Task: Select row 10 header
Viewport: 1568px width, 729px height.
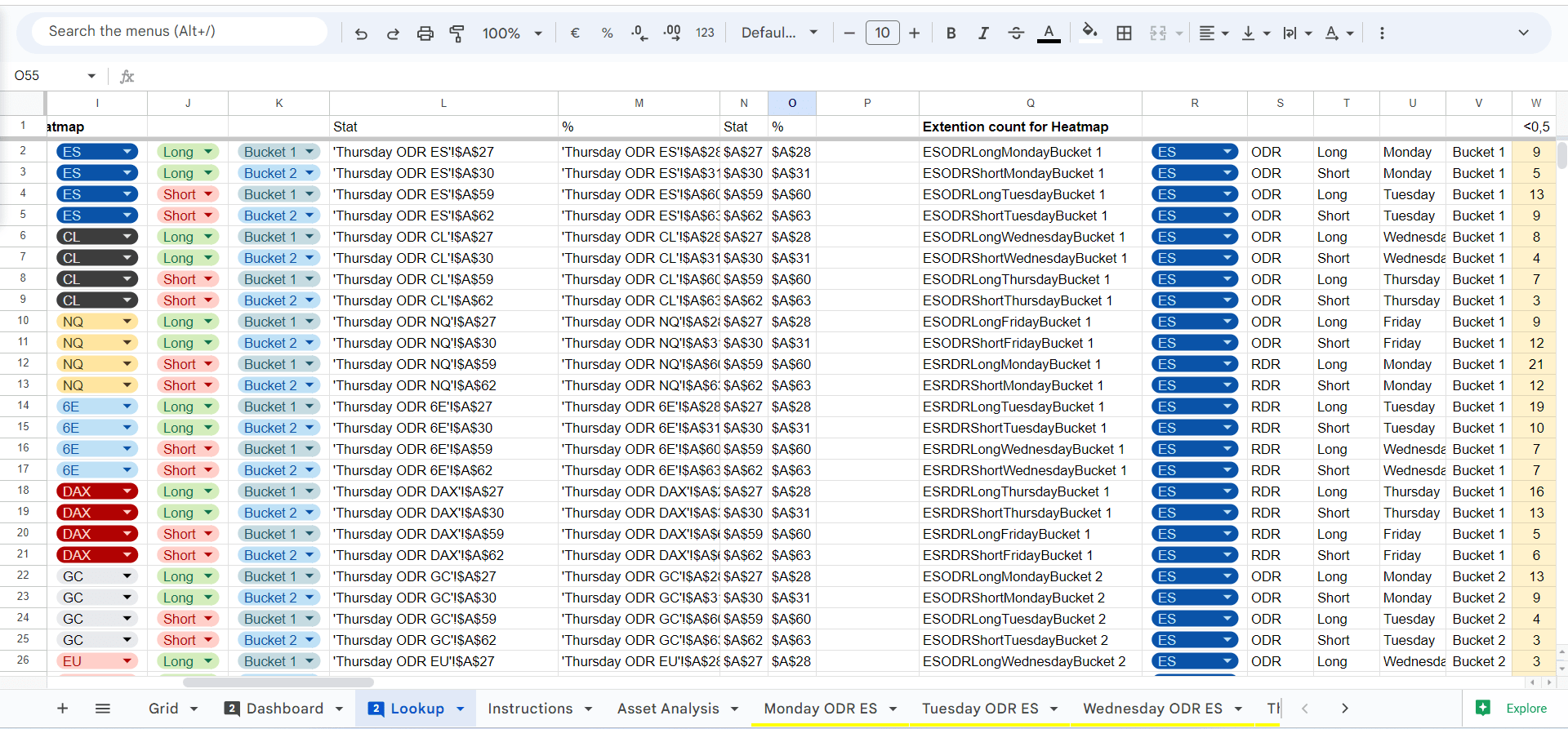Action: coord(23,321)
